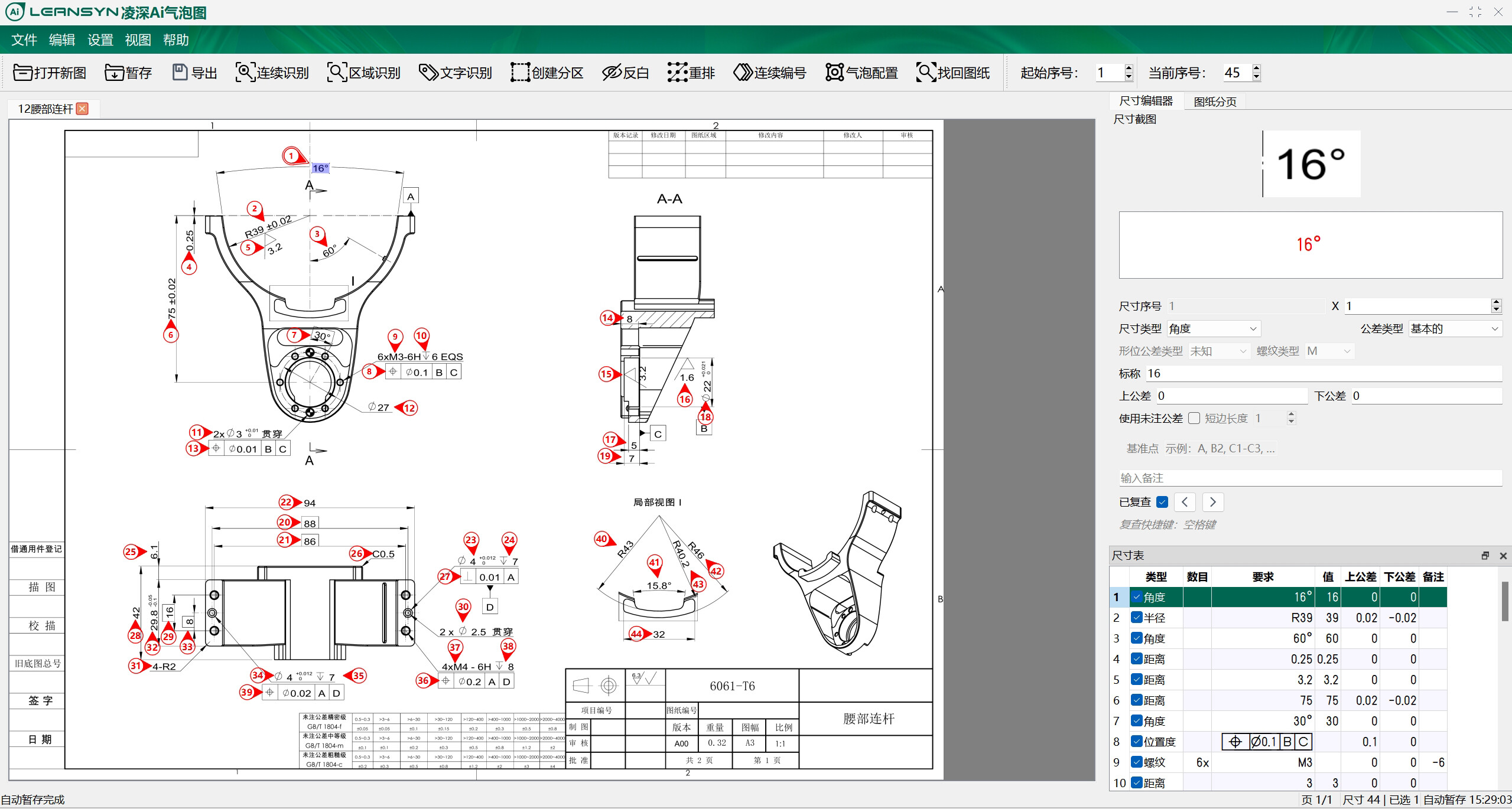Click the 下公差 lower tolerance field
The height and width of the screenshot is (809, 1512).
click(1426, 396)
